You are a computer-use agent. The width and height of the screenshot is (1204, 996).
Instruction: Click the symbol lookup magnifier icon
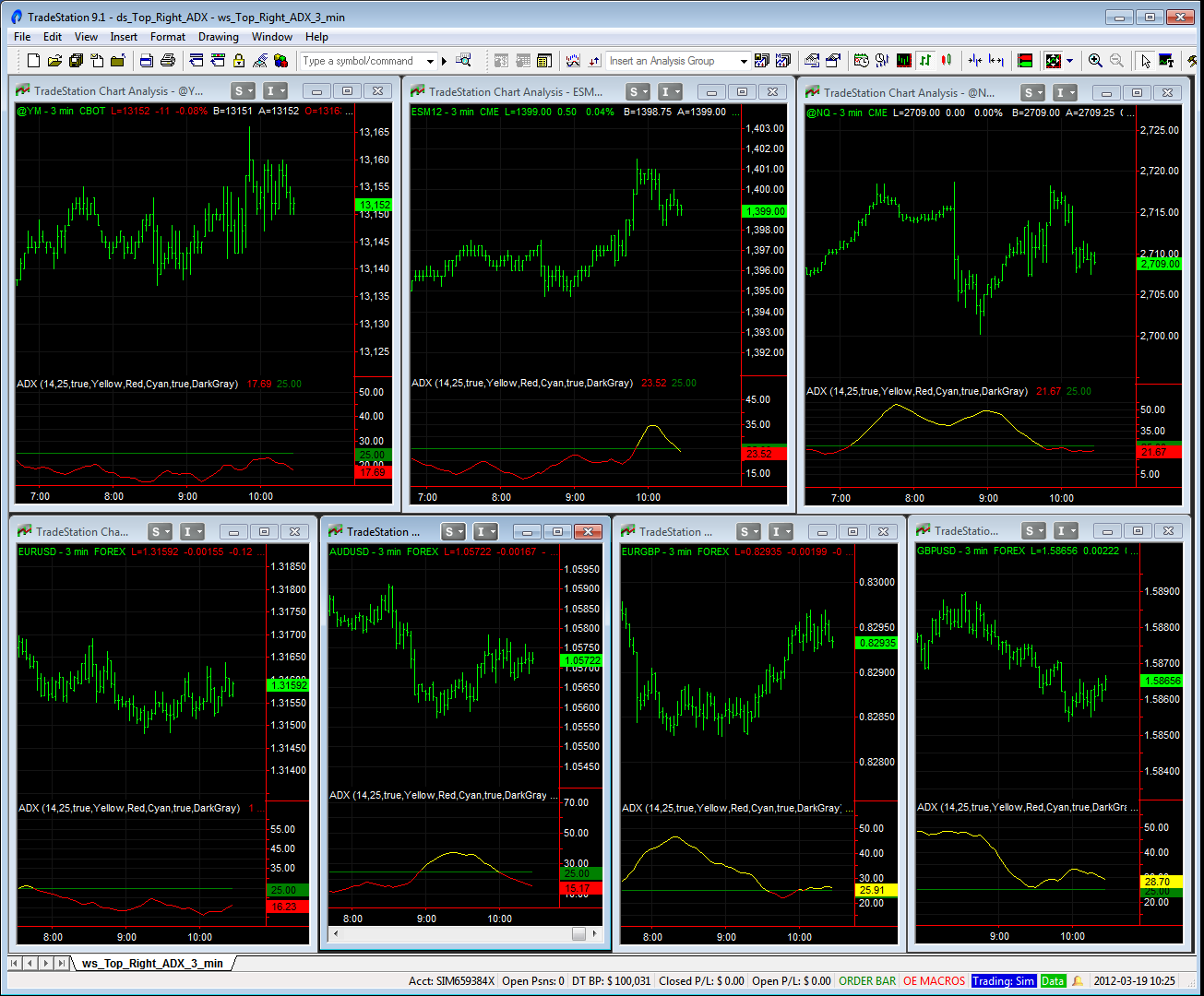click(x=464, y=61)
